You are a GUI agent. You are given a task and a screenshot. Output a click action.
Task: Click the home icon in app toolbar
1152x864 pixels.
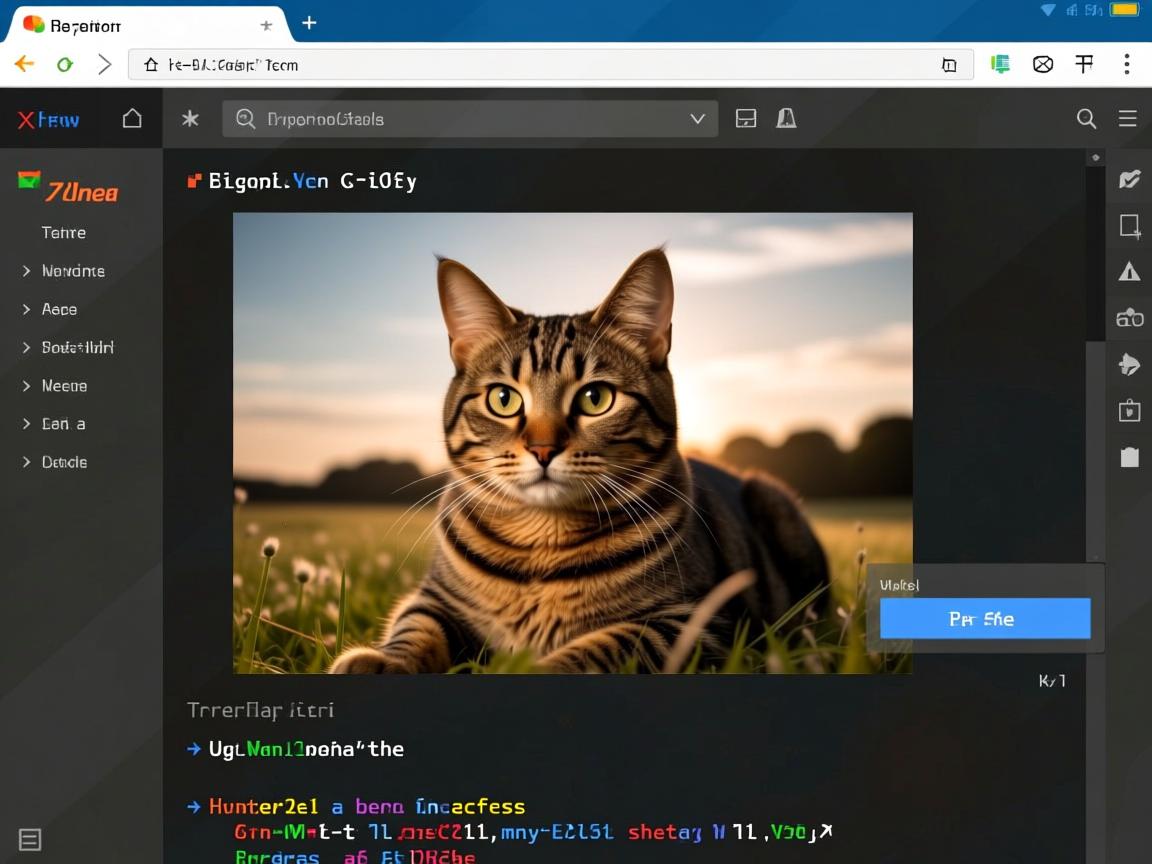(x=132, y=119)
